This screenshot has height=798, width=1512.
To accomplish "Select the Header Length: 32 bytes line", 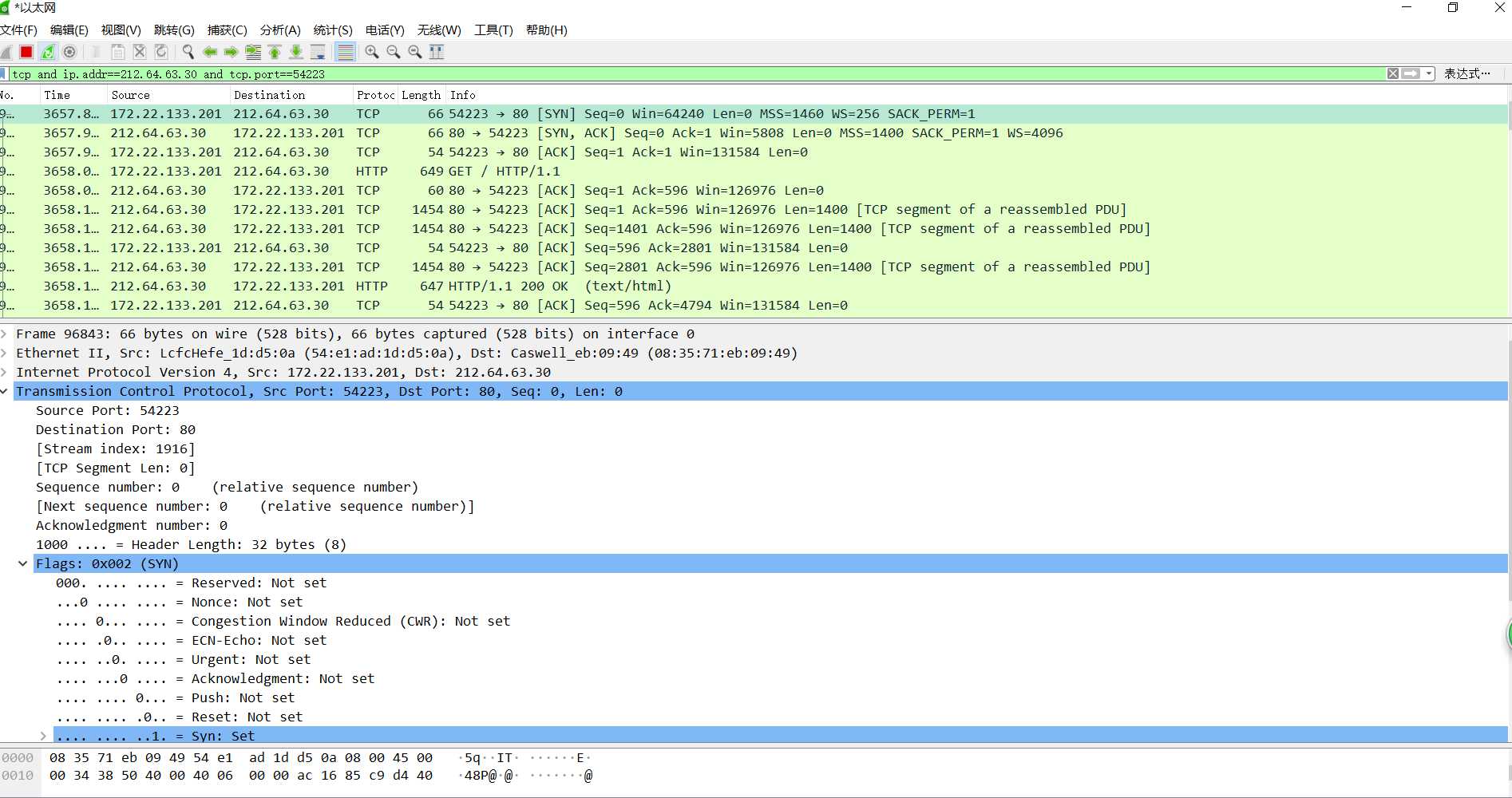I will (191, 544).
